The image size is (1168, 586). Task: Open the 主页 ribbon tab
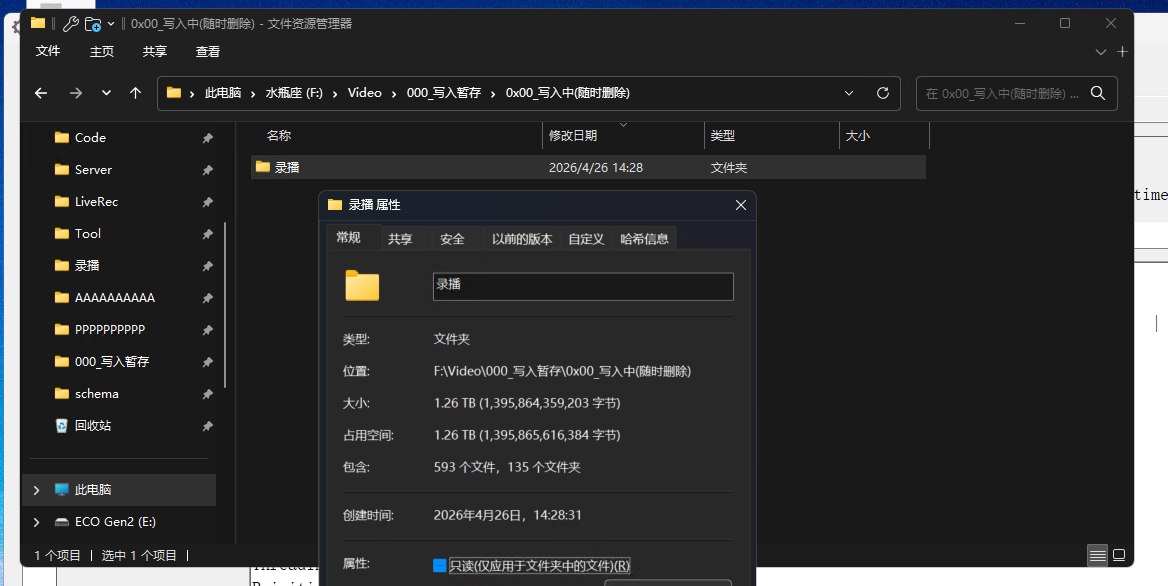(101, 51)
